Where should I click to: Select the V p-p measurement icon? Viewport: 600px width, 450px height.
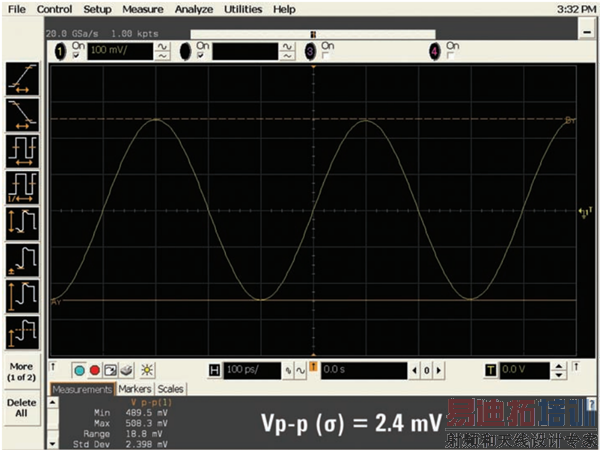(22, 224)
